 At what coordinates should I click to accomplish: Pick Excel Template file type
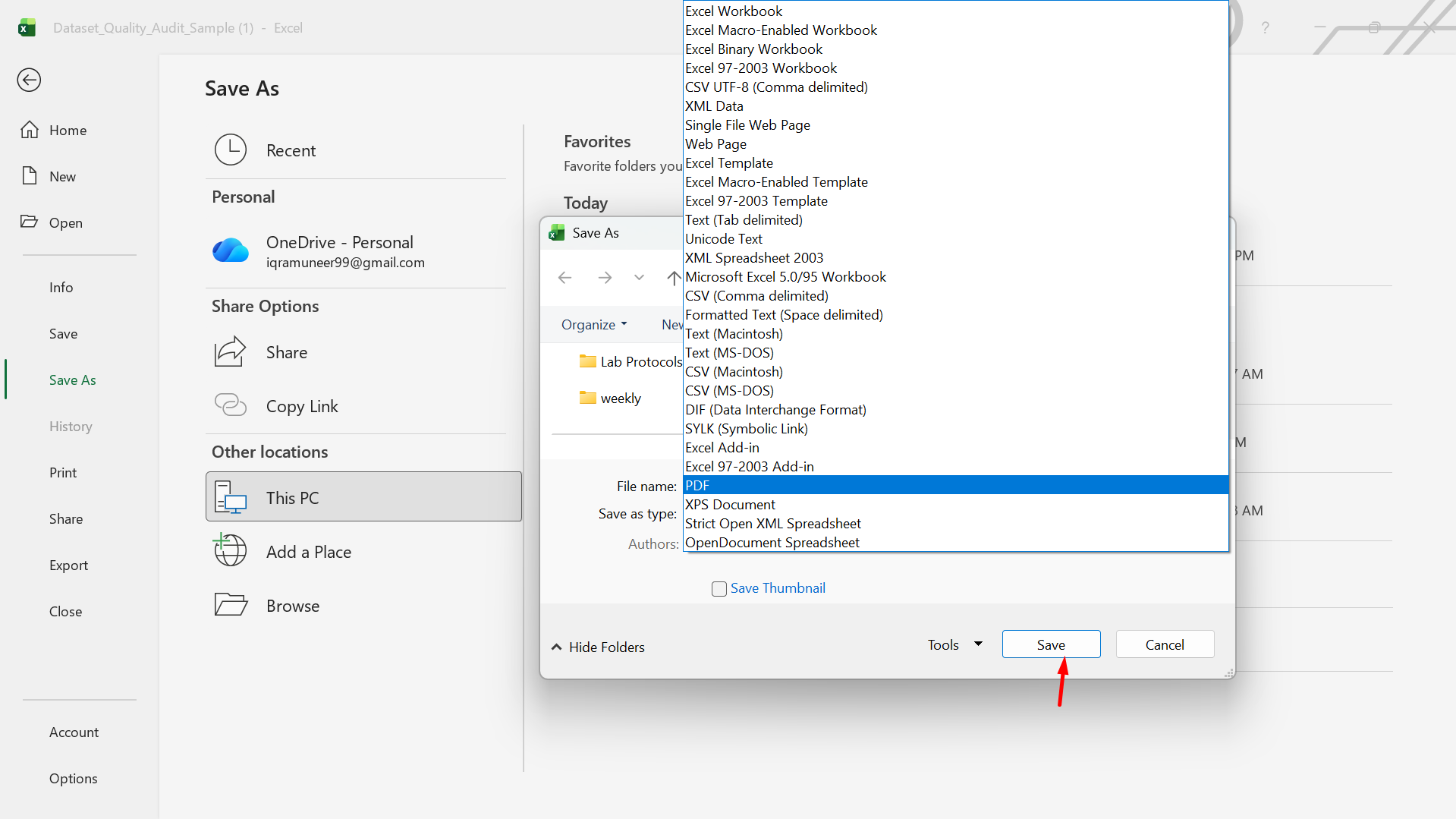click(x=956, y=162)
